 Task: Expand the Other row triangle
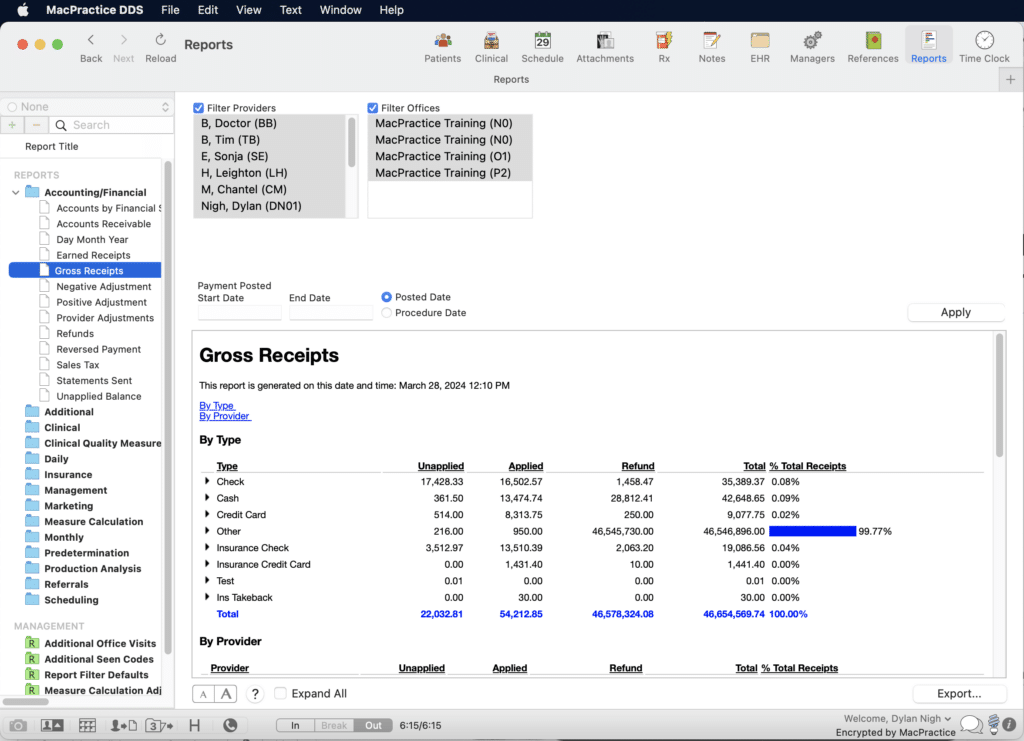pyautogui.click(x=207, y=531)
